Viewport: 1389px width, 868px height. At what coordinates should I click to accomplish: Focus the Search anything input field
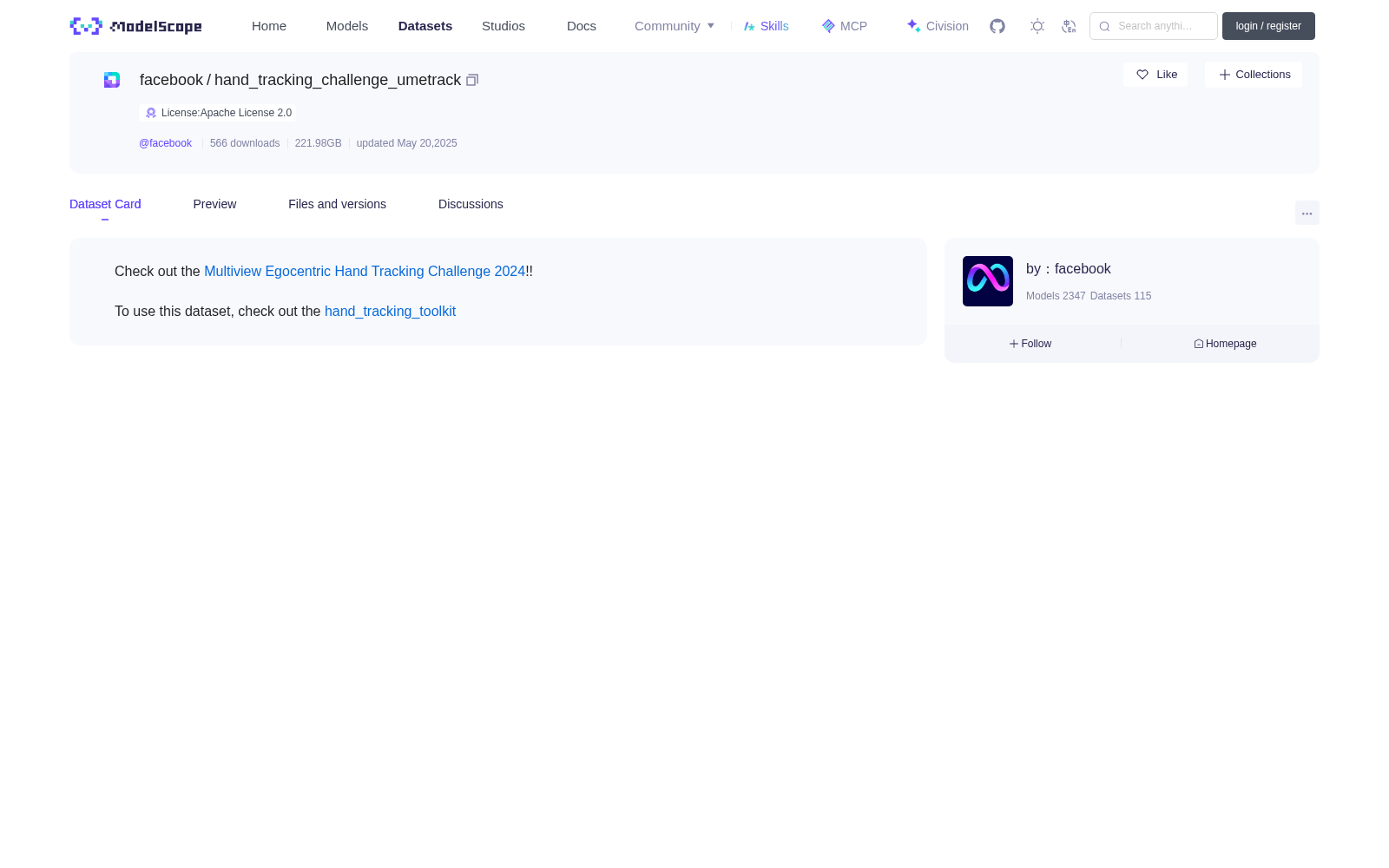coord(1154,26)
